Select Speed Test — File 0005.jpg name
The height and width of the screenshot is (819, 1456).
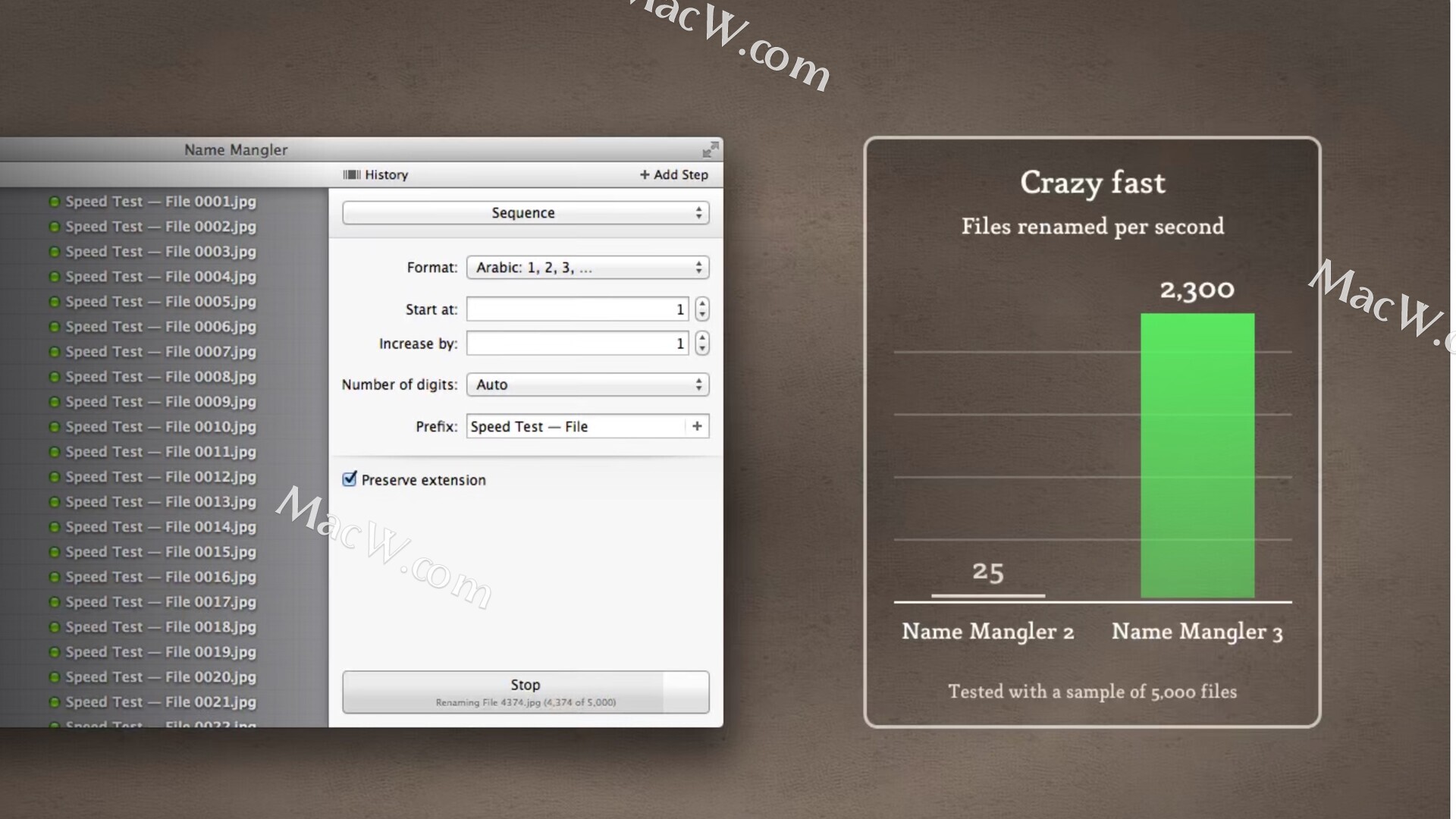[x=161, y=302]
